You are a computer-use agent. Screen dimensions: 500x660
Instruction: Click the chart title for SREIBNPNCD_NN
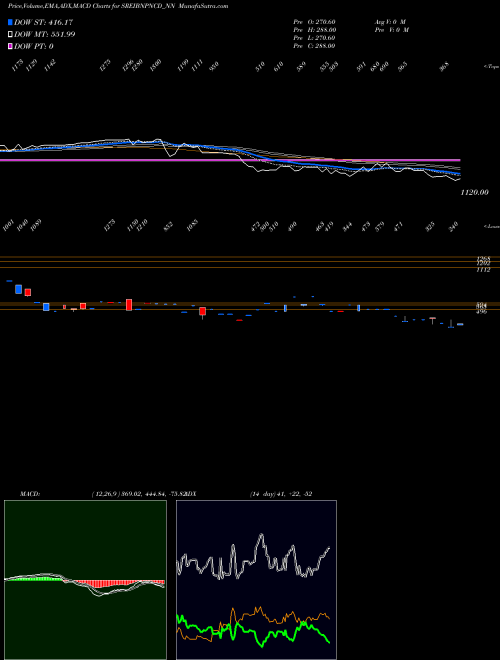(118, 6)
